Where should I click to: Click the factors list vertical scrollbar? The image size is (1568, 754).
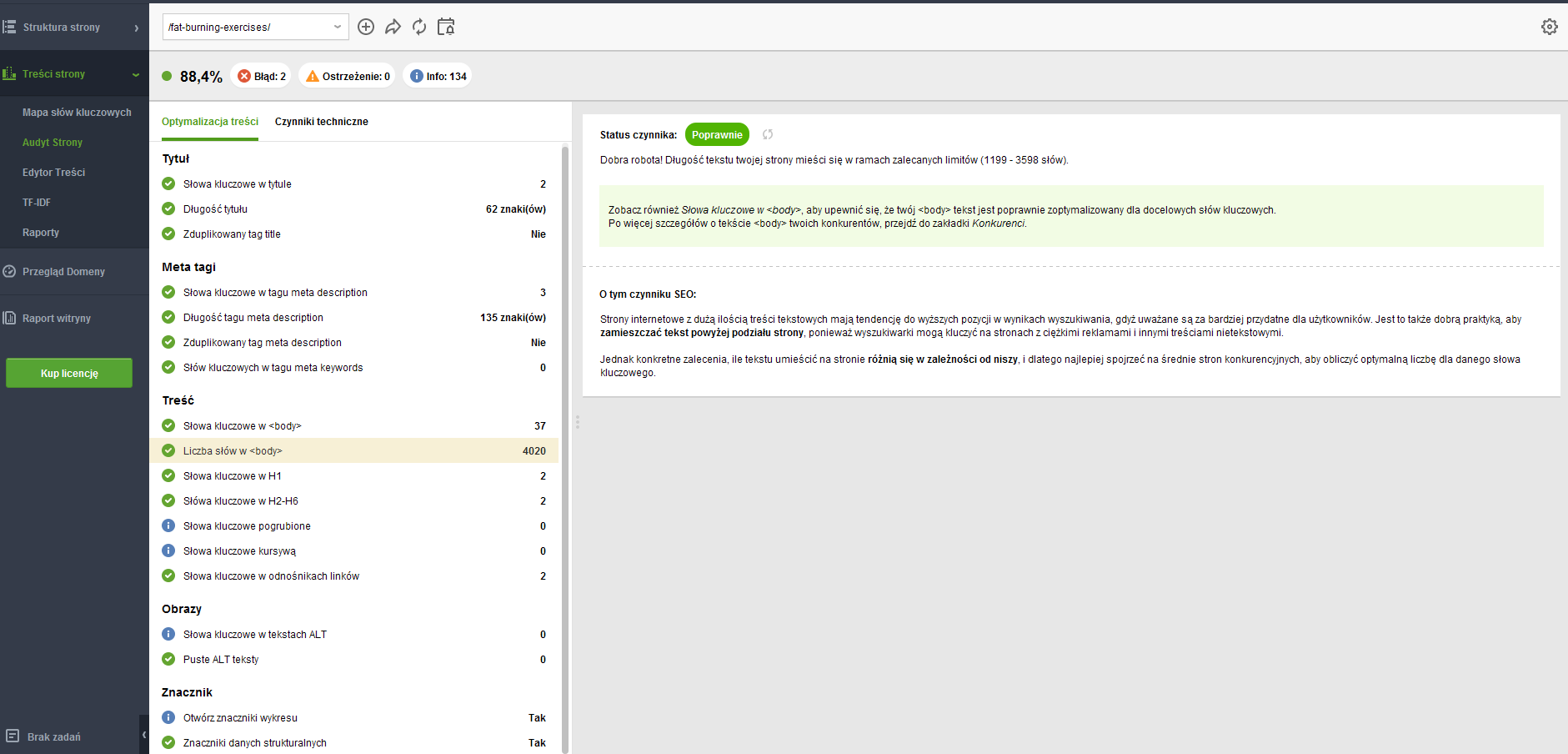click(x=565, y=417)
